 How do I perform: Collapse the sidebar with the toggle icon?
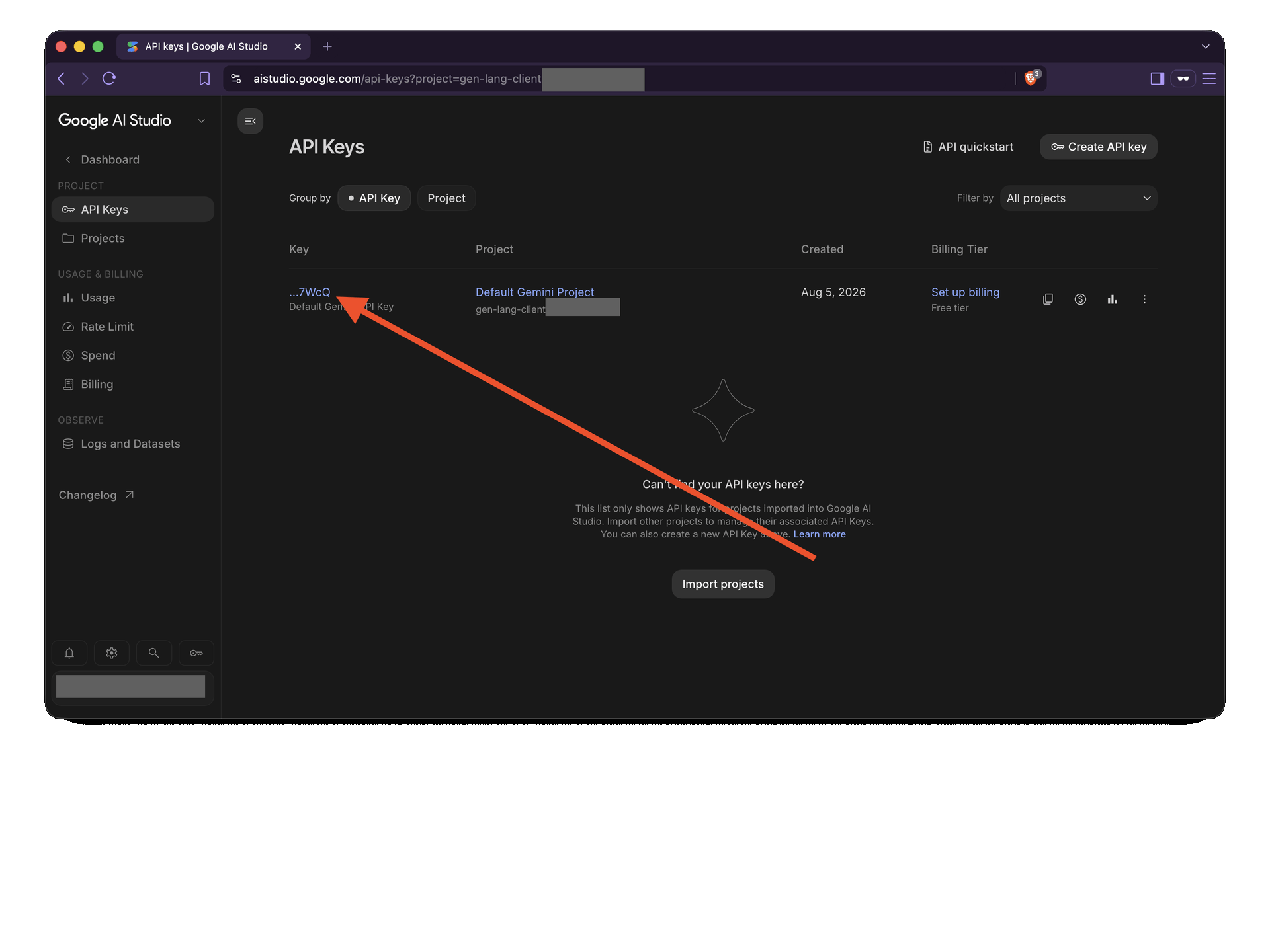click(250, 121)
